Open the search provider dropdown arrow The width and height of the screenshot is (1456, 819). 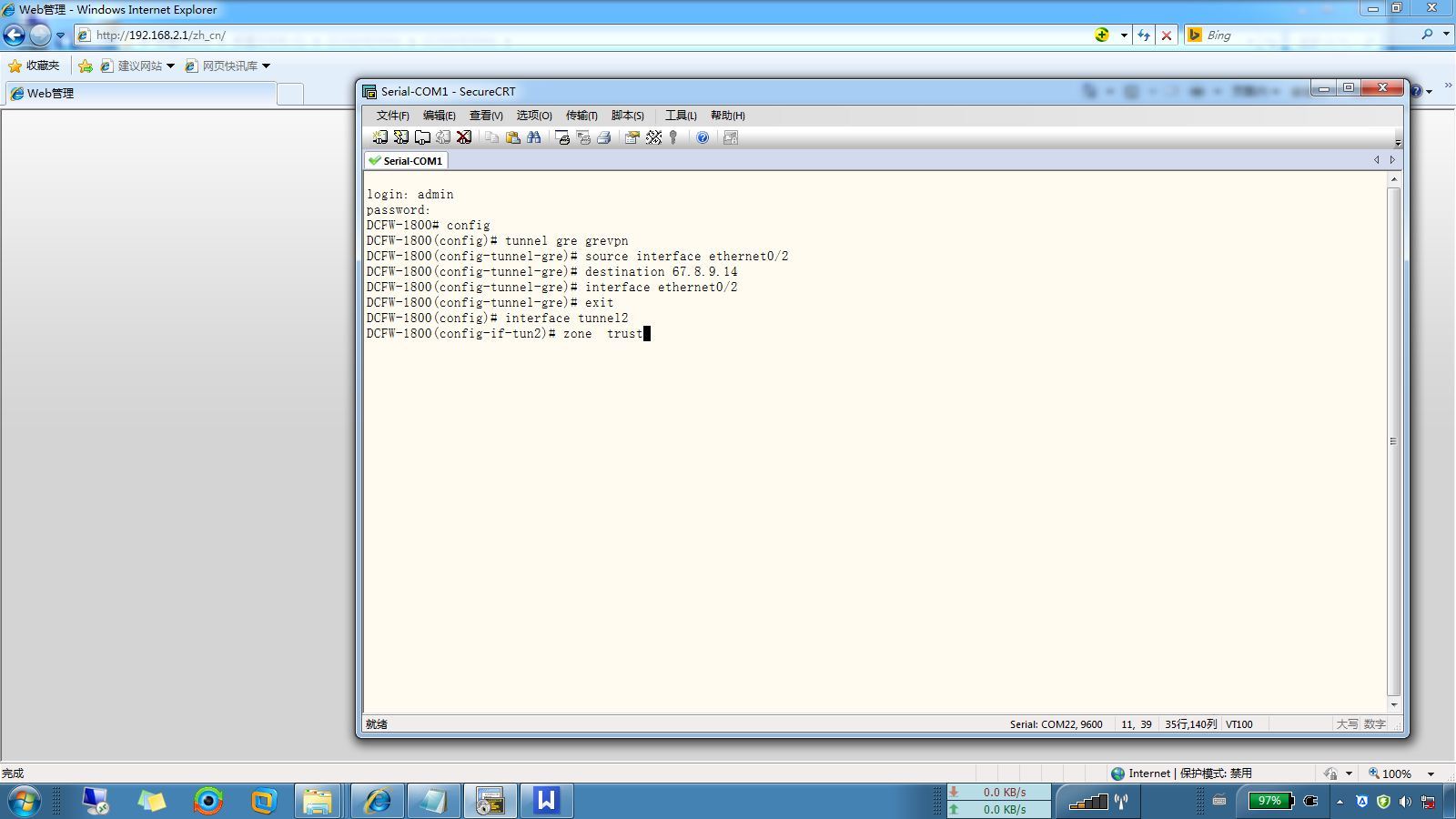tap(1446, 35)
